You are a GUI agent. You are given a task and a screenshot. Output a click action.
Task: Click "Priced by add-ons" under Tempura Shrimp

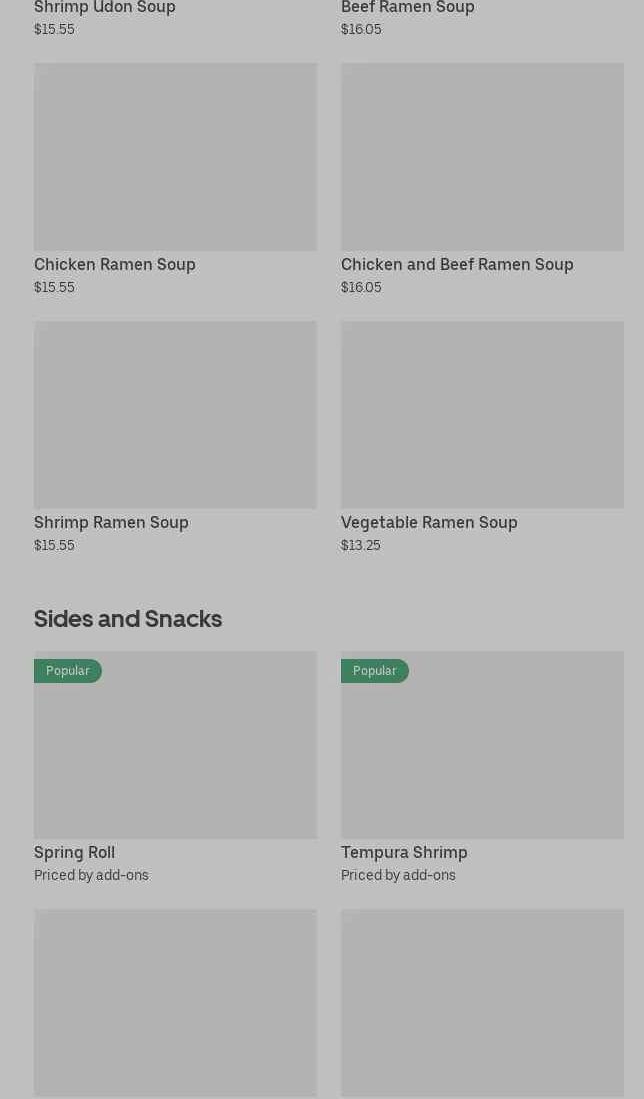pyautogui.click(x=398, y=875)
